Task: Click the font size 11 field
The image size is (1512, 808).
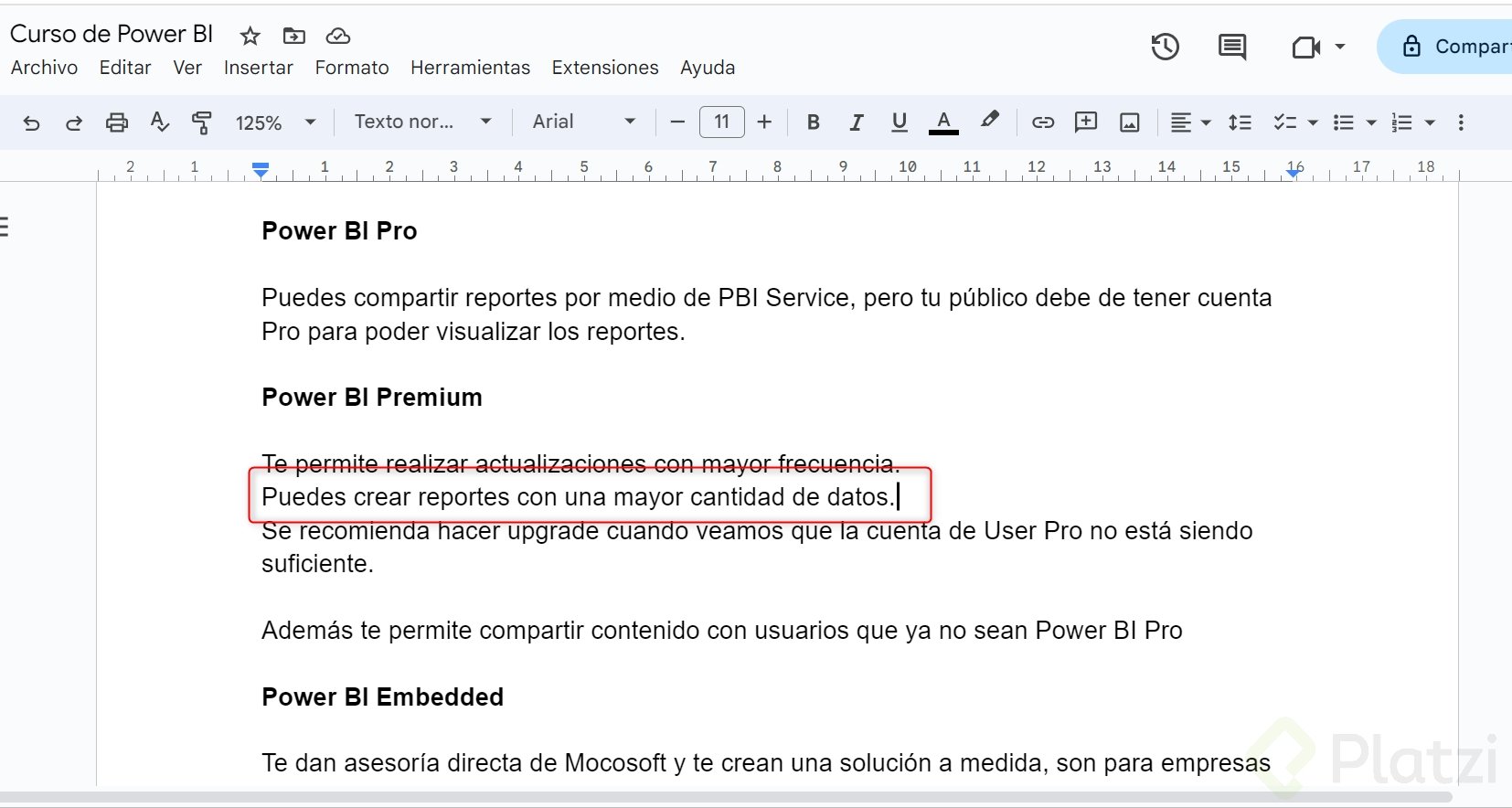Action: click(x=722, y=122)
